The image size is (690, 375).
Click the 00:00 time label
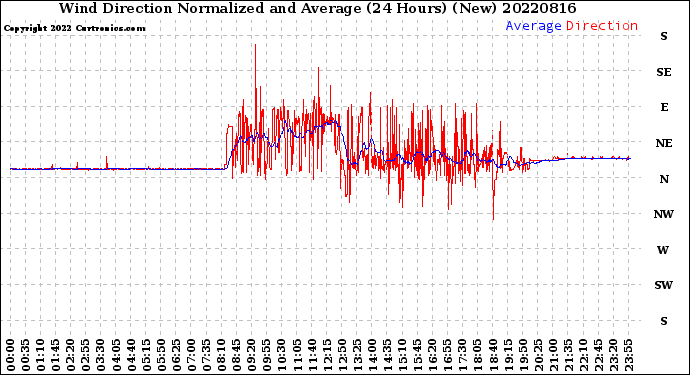(11, 355)
